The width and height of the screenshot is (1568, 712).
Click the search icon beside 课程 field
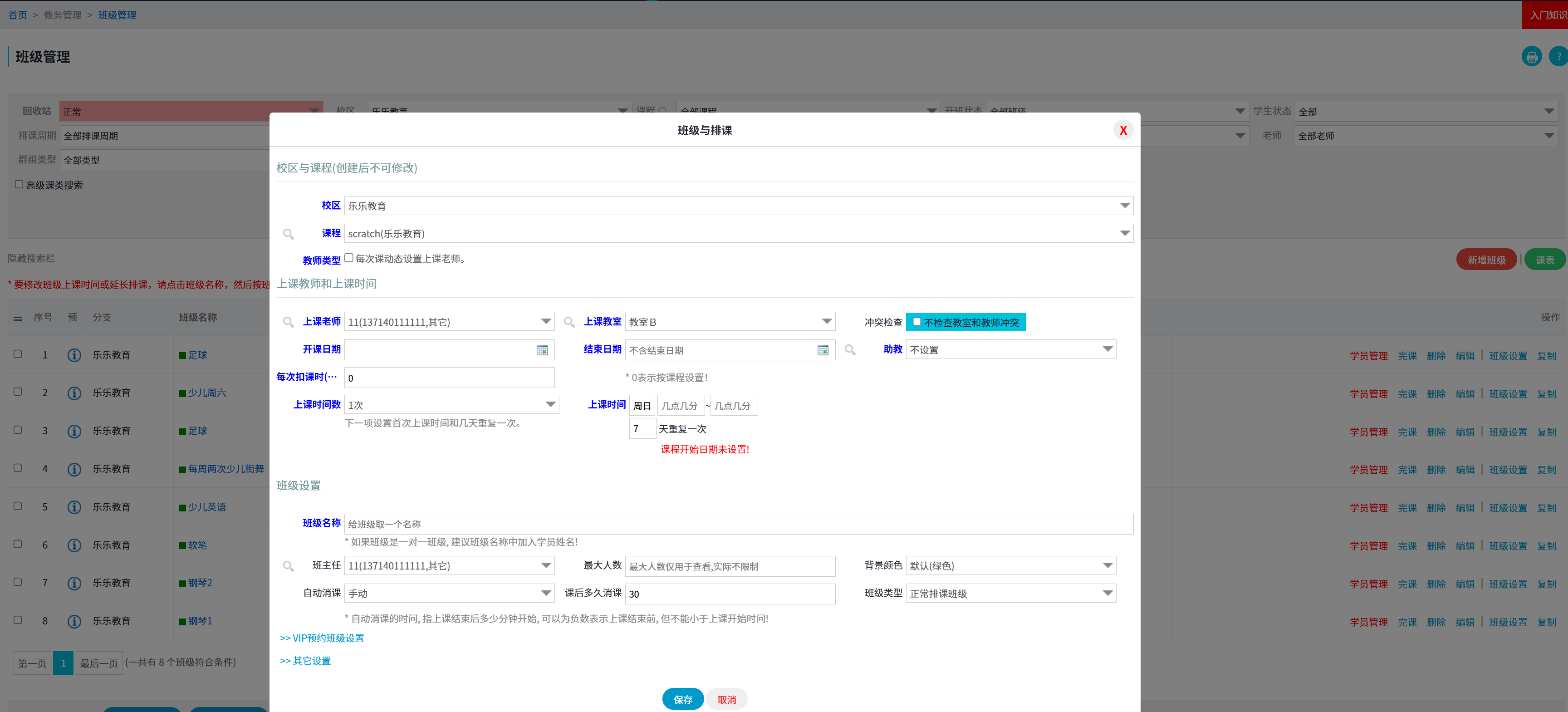[x=289, y=234]
